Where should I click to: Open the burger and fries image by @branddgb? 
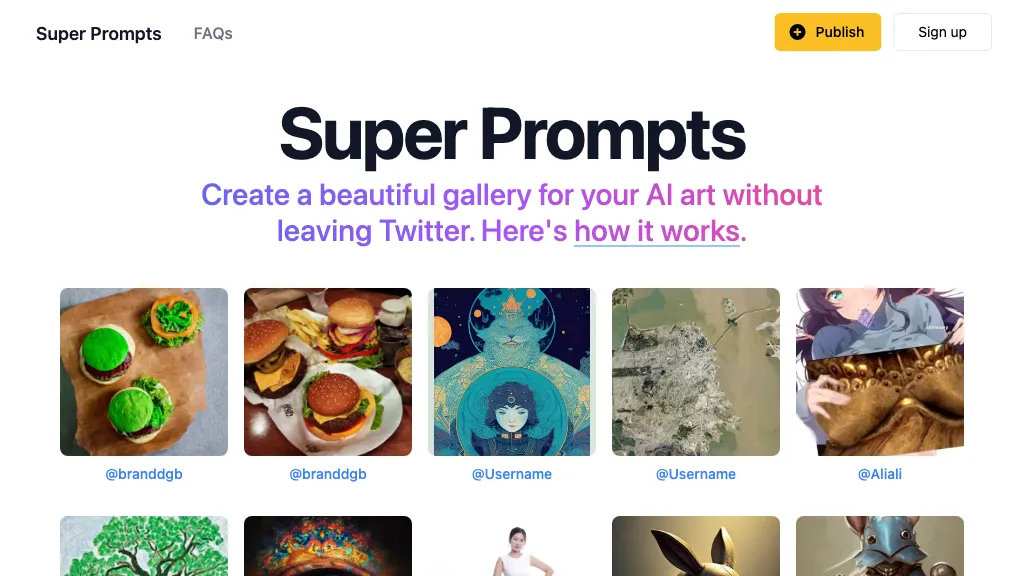328,371
